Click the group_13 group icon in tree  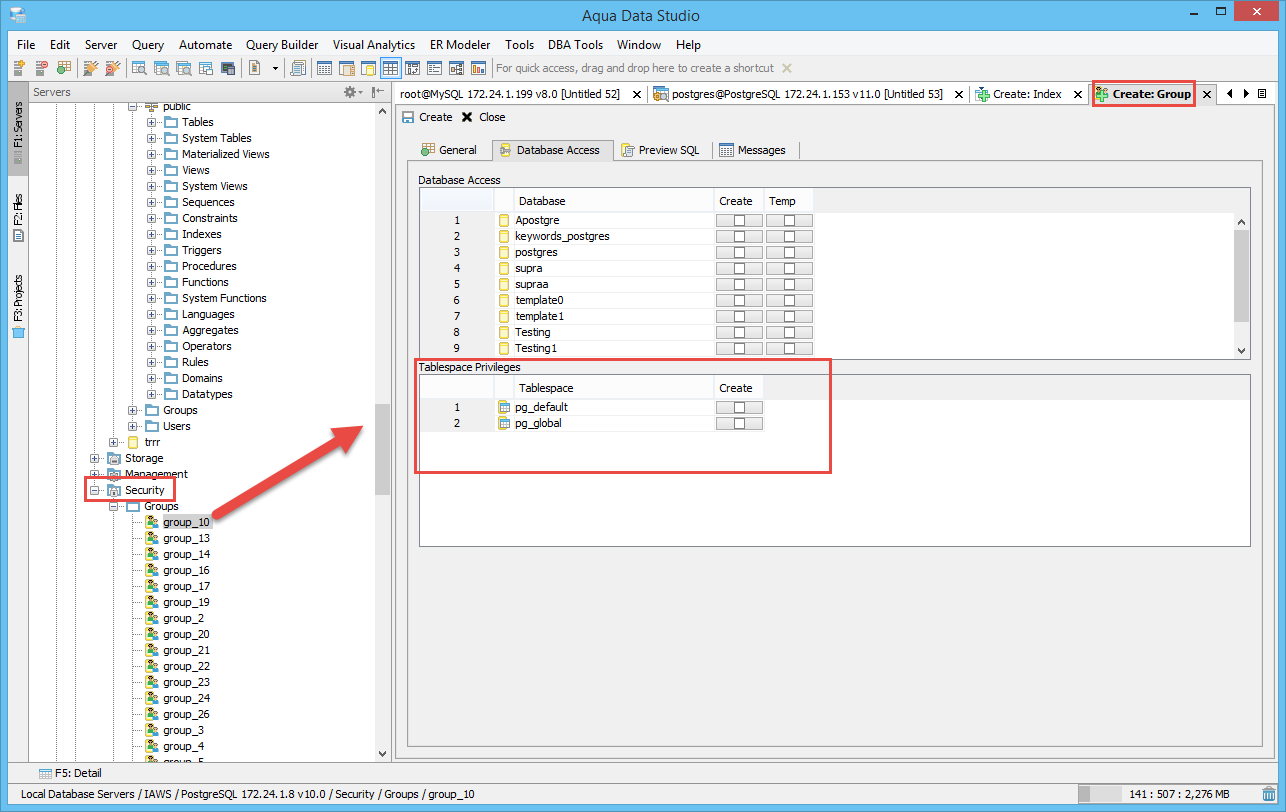tap(152, 538)
